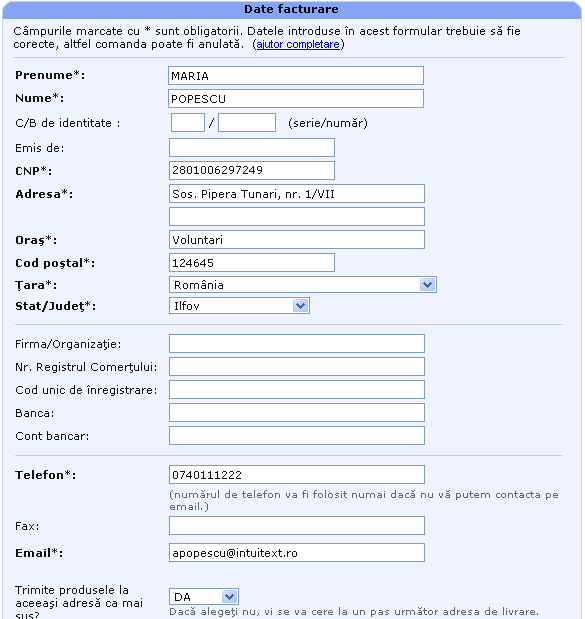585x619 pixels.
Task: Click the Telefon number field
Action: pos(297,475)
